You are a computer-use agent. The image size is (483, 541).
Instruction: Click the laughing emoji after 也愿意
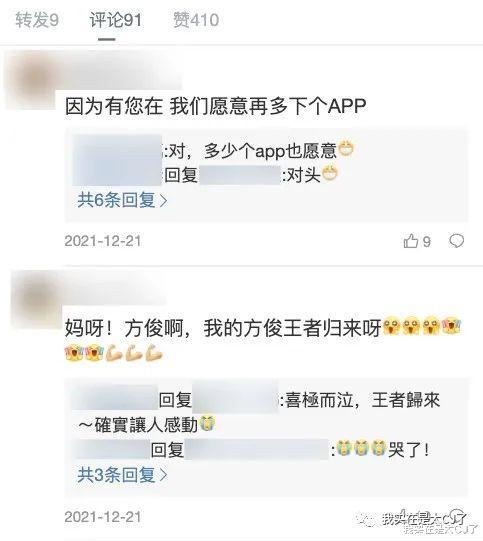coord(346,149)
